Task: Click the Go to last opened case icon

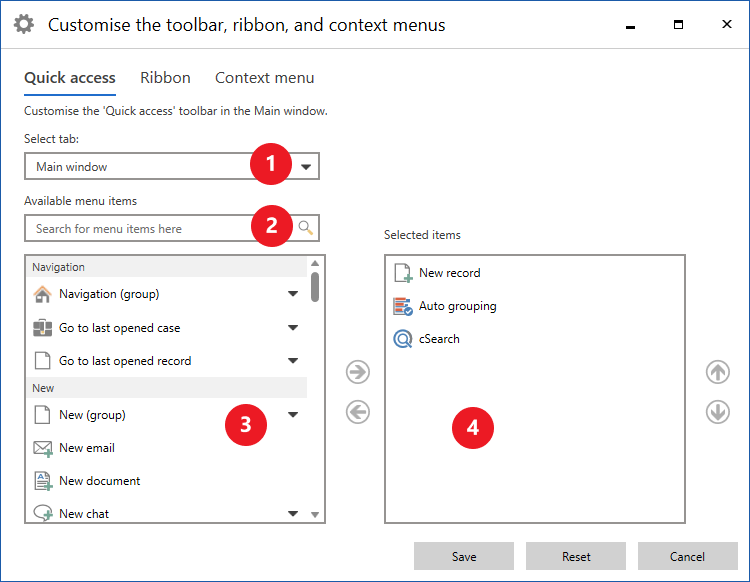Action: click(x=43, y=328)
